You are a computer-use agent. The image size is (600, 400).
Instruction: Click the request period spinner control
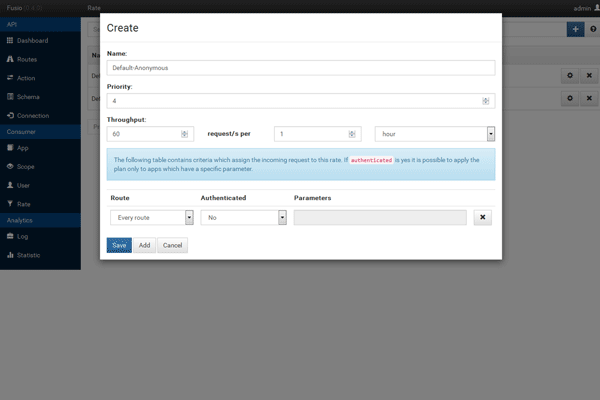pos(353,133)
